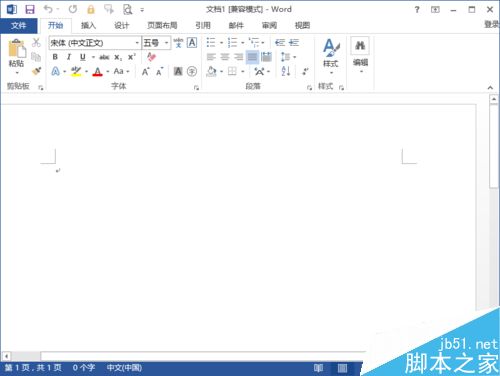Click the Cut scissors icon

click(x=36, y=42)
